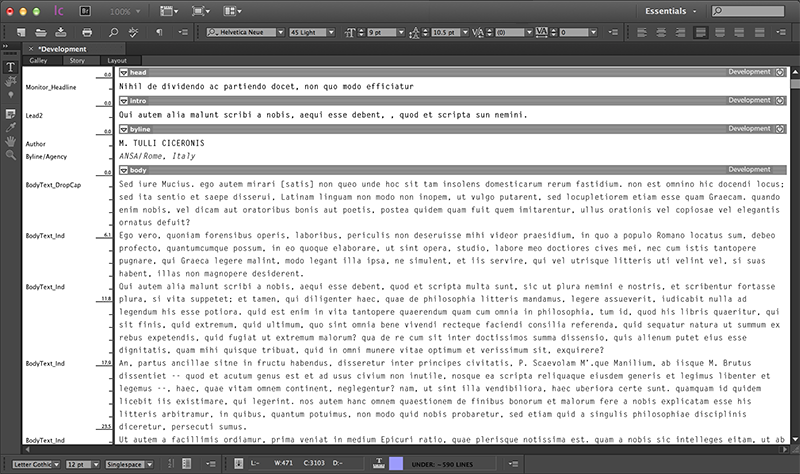Select the Eyedropper tool
Viewport: 800px width, 474px height.
10,128
